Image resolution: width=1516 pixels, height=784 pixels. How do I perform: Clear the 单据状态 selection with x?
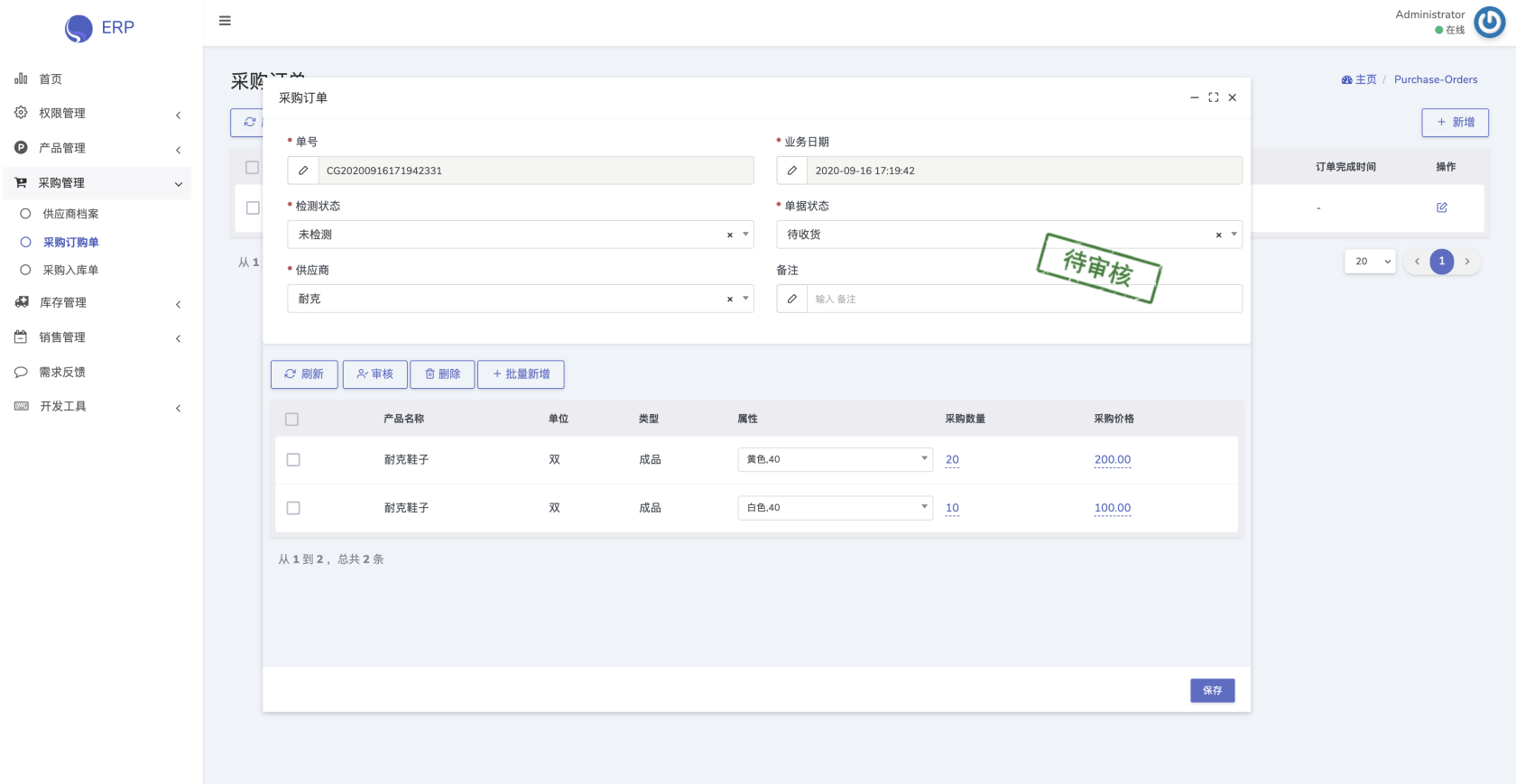pos(1218,235)
